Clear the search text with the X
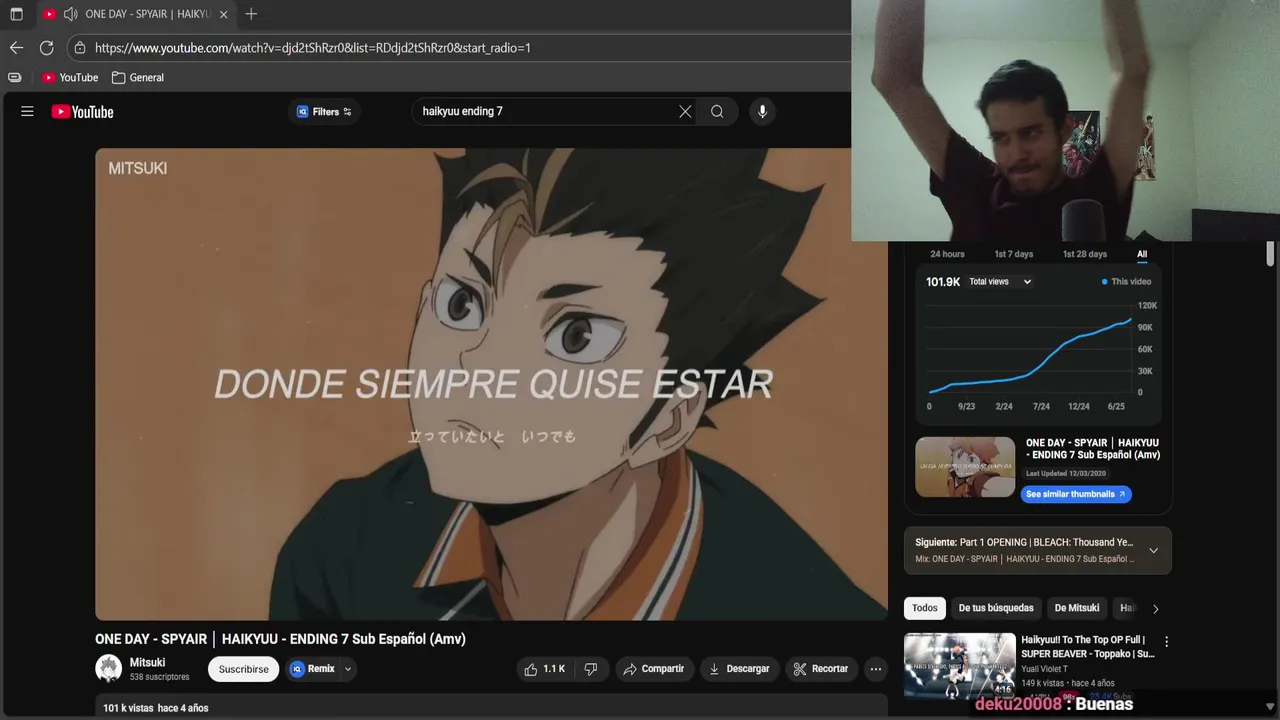The image size is (1280, 720). tap(685, 112)
